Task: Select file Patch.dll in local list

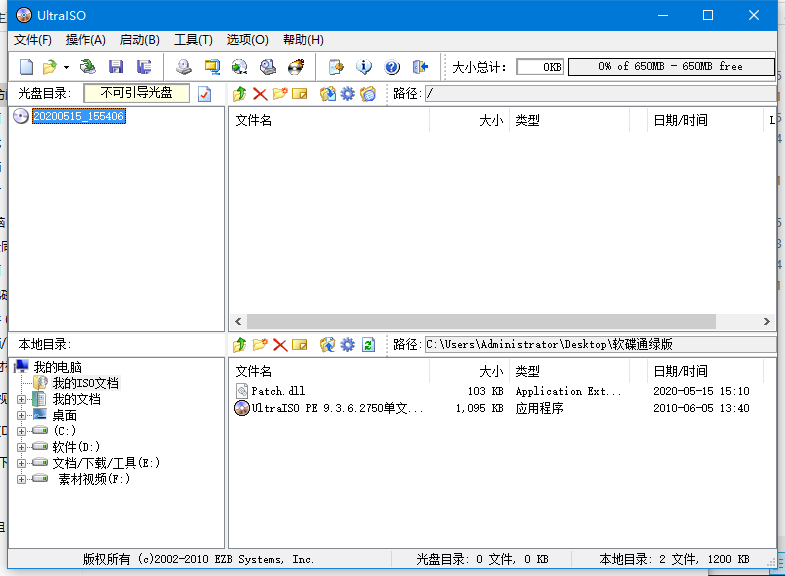Action: (278, 391)
